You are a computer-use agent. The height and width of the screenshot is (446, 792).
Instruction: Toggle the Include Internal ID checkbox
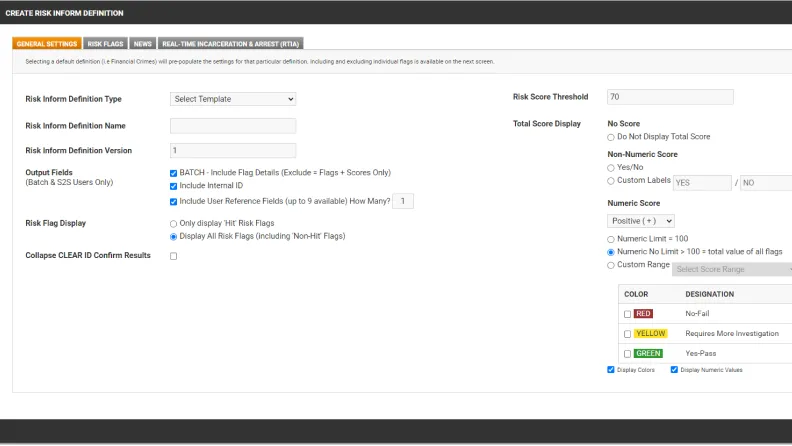pos(174,186)
